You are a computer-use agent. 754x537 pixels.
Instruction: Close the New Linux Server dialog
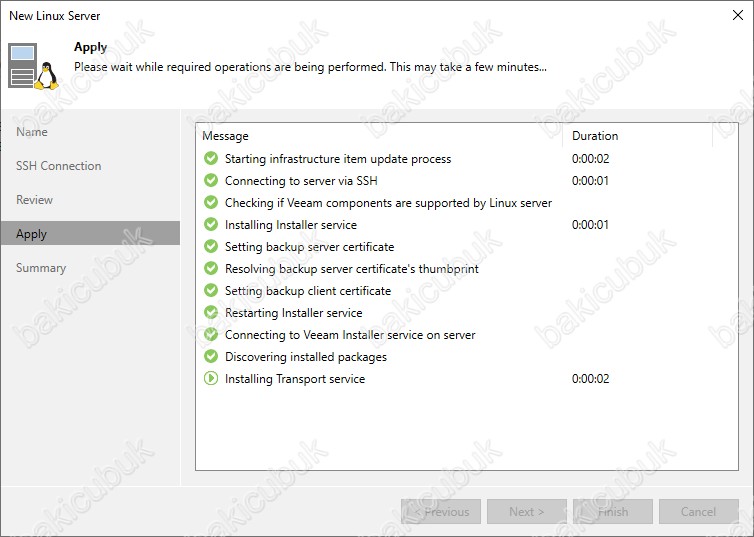738,15
